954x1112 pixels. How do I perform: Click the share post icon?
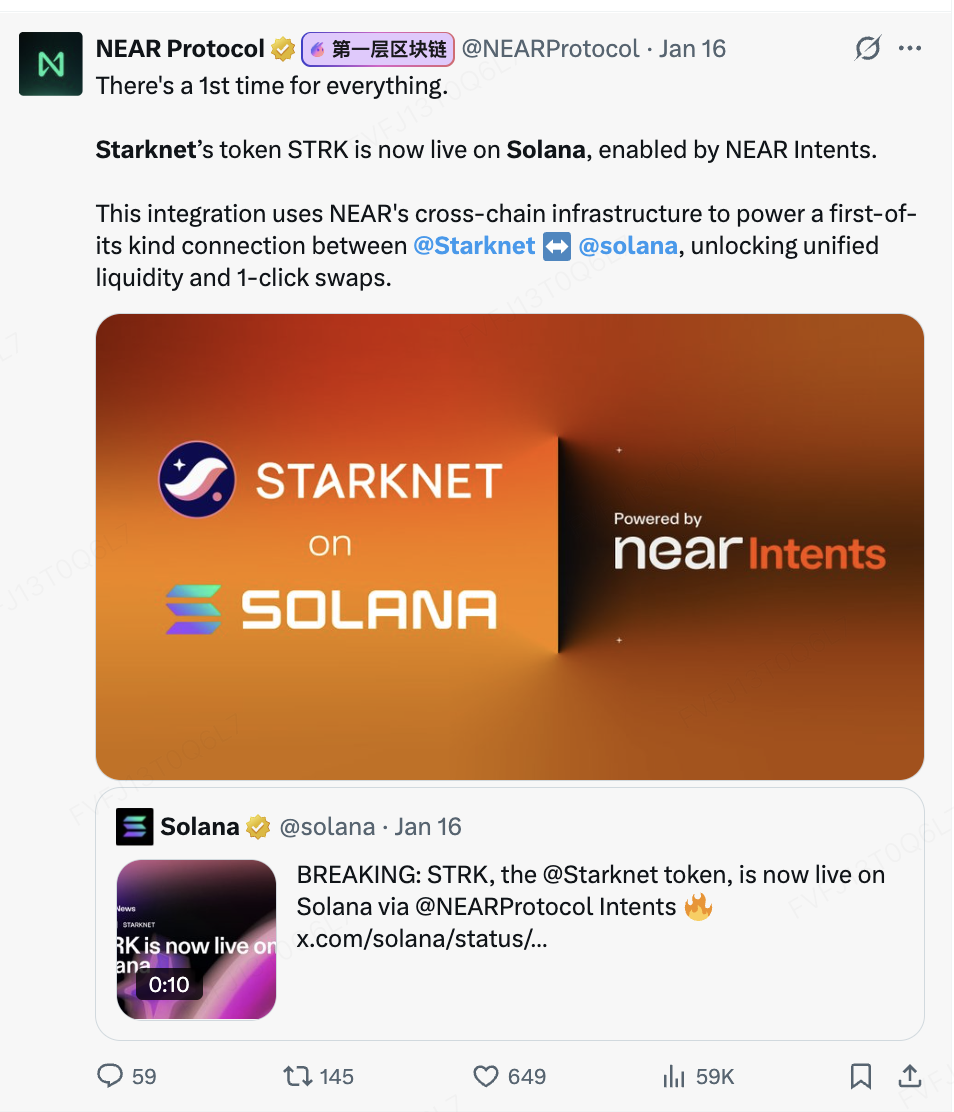(910, 1076)
